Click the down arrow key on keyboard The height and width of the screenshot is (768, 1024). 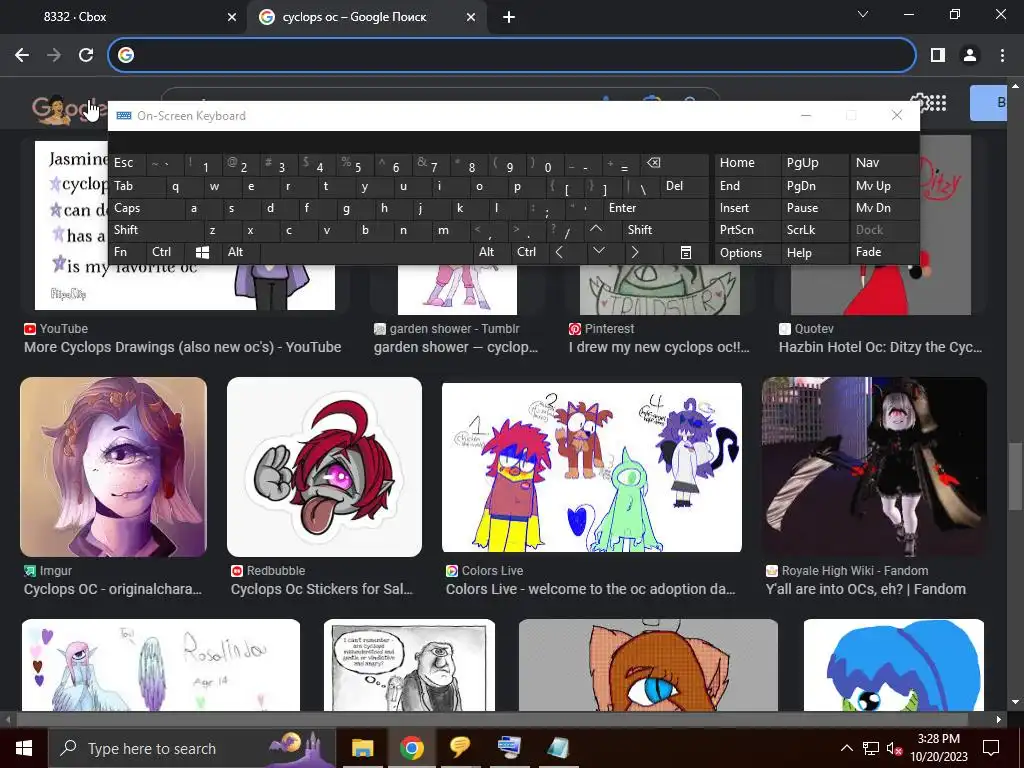(598, 251)
